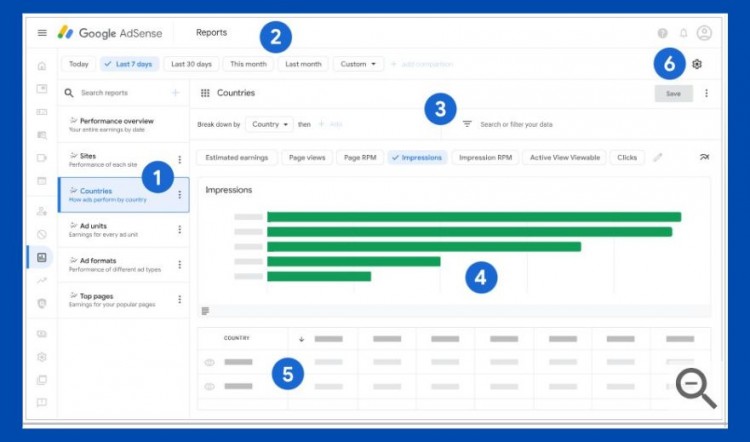Open the Ads icon below Home in sidebar
750x442 pixels.
[42, 89]
